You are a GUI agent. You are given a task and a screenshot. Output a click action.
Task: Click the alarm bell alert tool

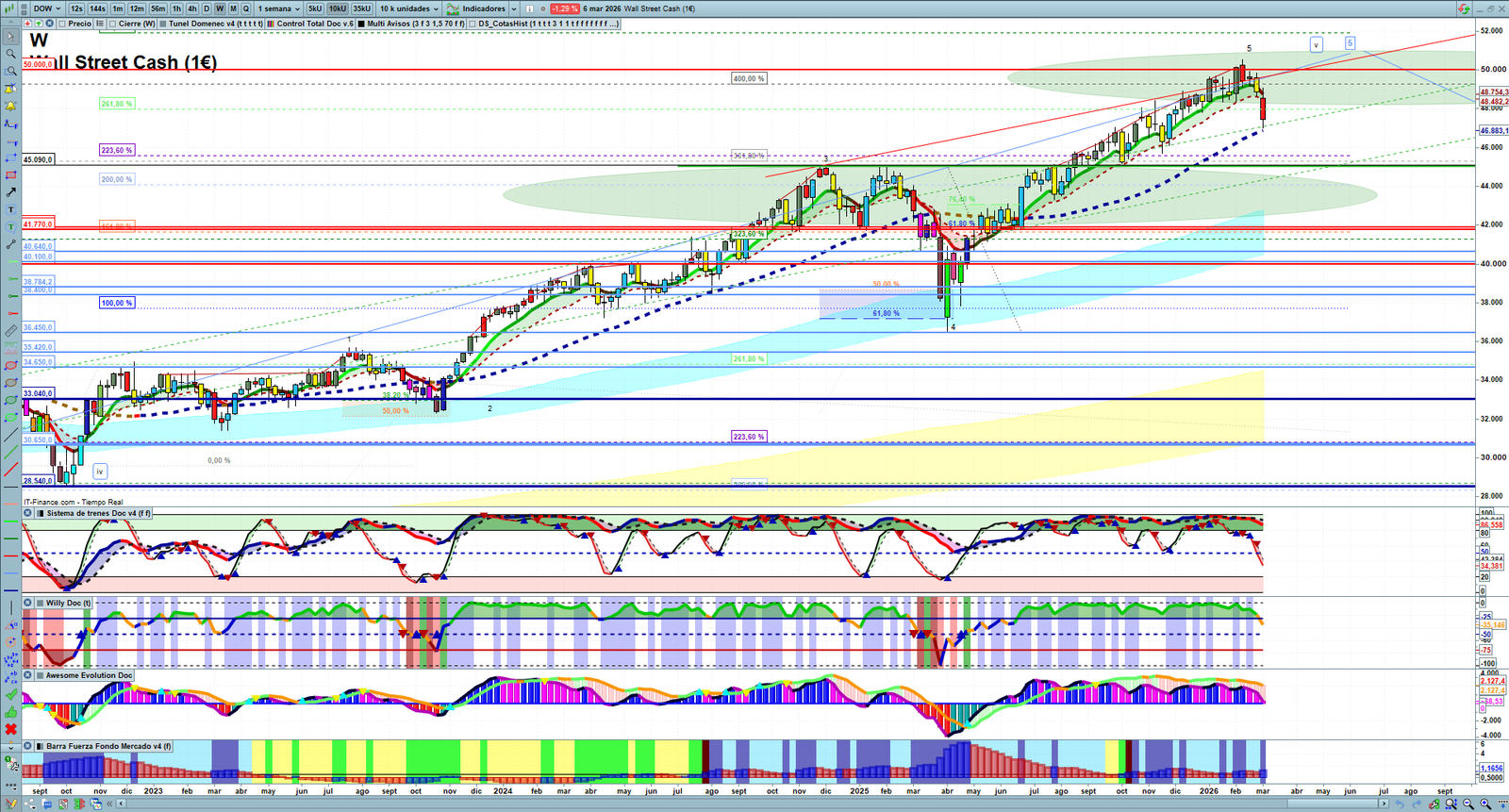coord(10,106)
